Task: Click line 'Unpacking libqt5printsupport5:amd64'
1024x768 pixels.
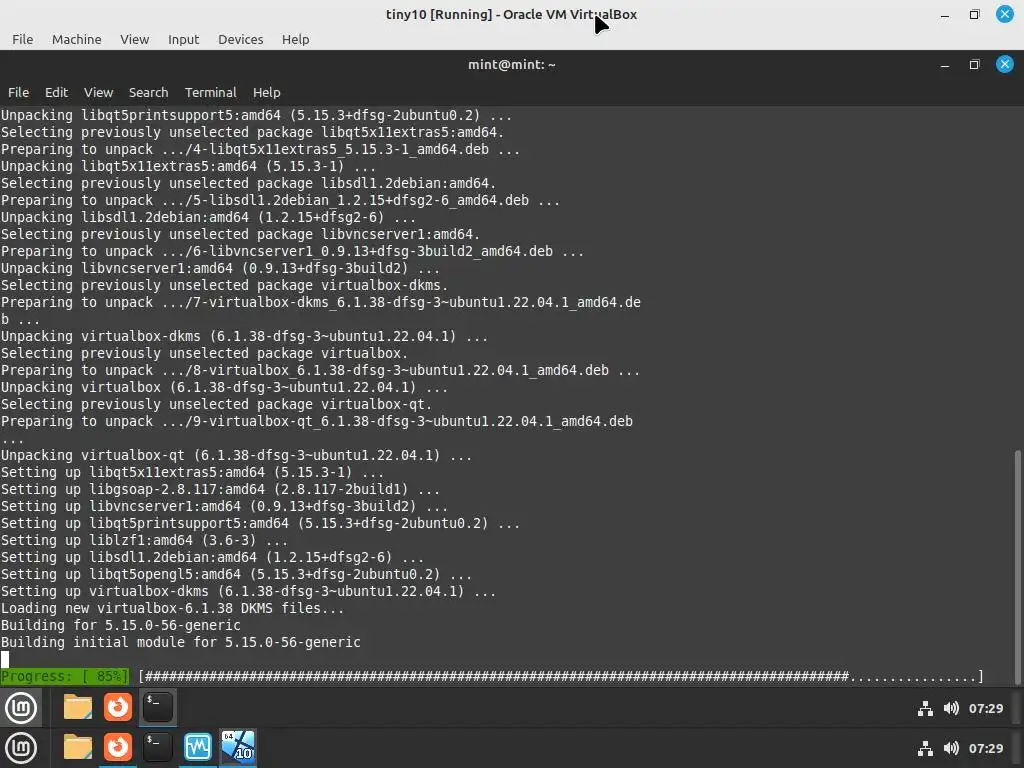Action: point(256,115)
